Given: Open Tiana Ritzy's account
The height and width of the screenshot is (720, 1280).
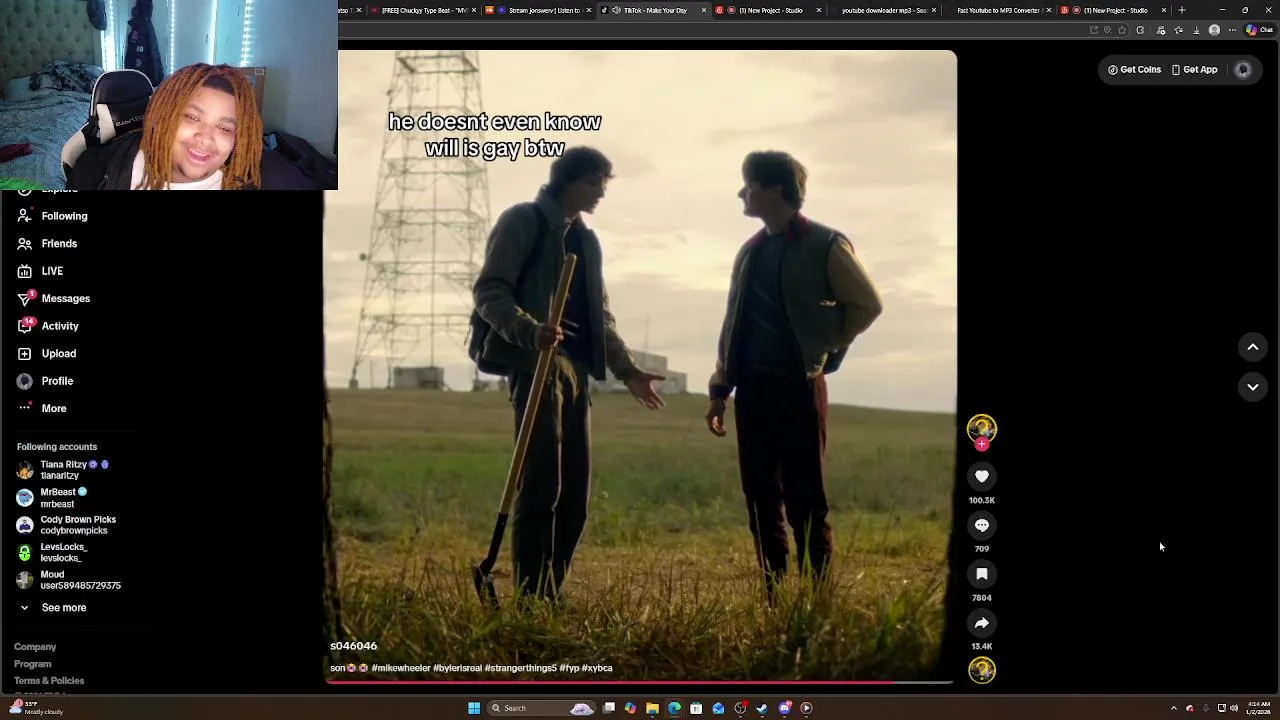Looking at the screenshot, I should (x=62, y=470).
